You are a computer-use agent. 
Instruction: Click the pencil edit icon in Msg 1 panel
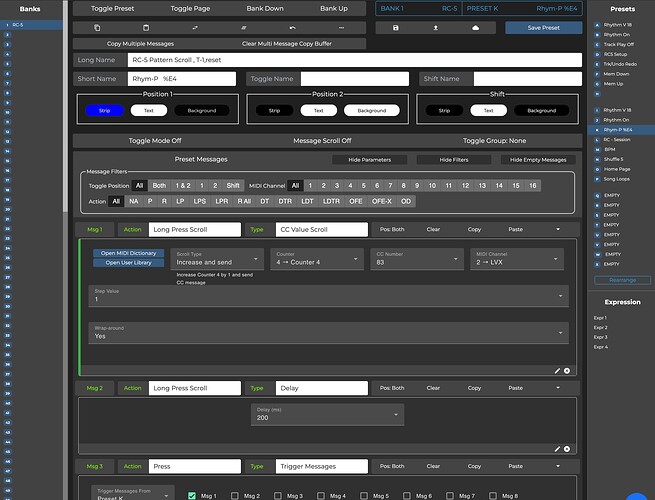(x=557, y=371)
